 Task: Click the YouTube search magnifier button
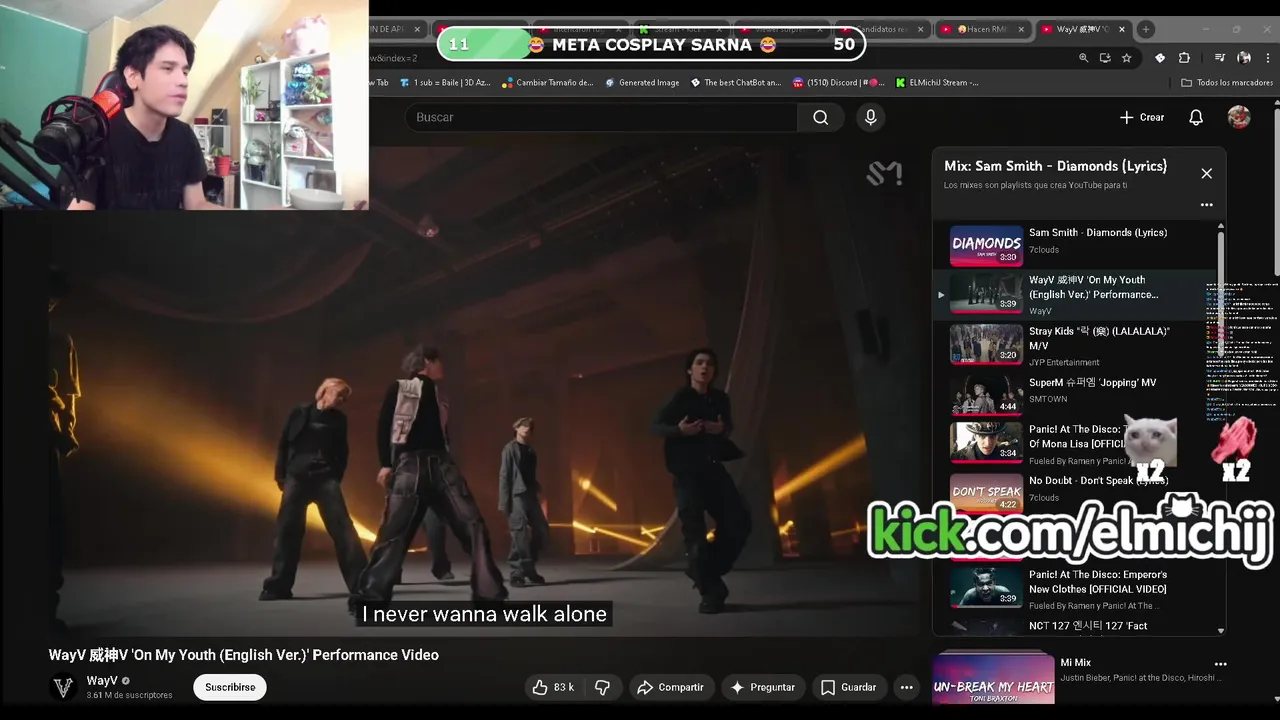pos(820,118)
